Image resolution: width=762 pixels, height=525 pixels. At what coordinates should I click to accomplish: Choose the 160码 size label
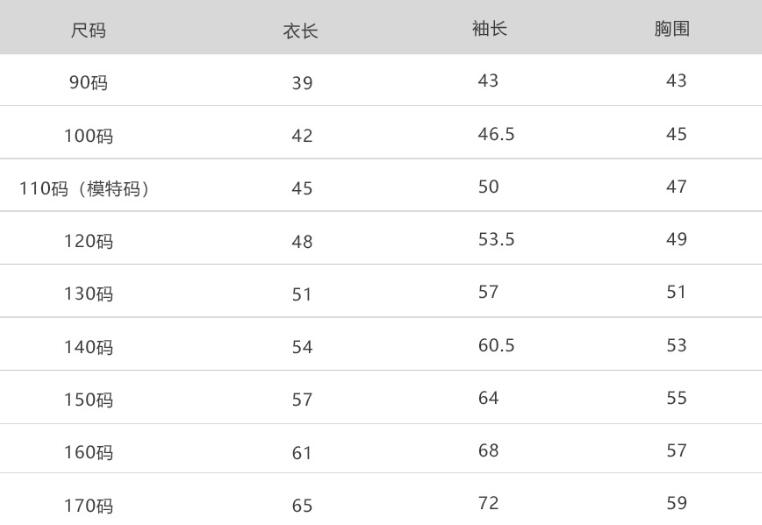pos(88,453)
